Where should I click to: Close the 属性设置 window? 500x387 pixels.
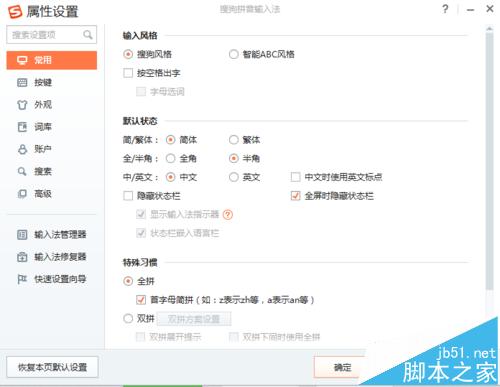coord(489,9)
